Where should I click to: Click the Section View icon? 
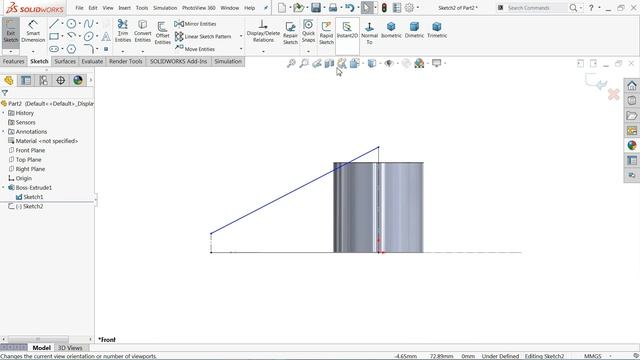pyautogui.click(x=329, y=63)
